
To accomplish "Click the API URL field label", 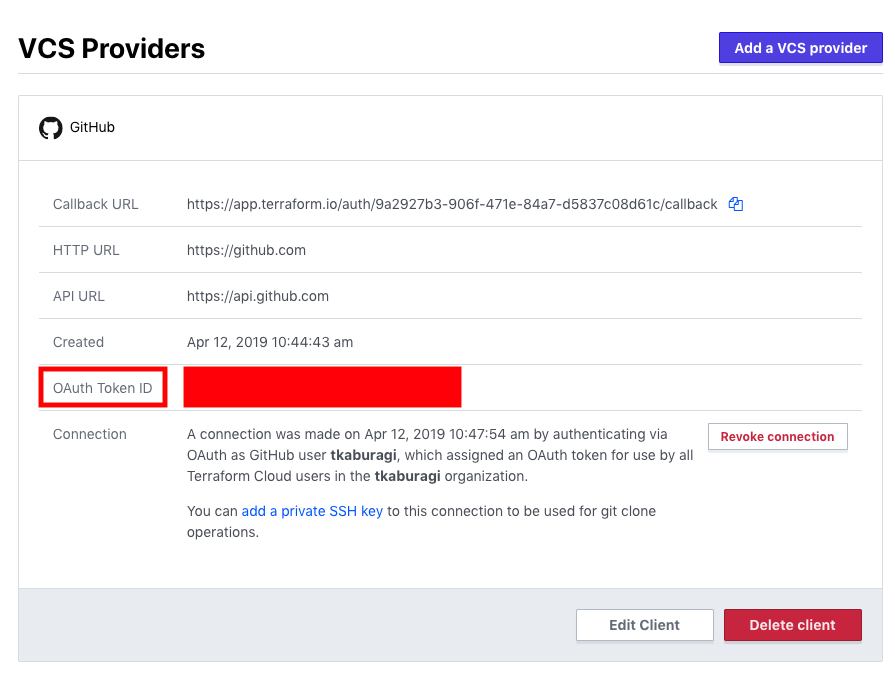I will coord(79,296).
